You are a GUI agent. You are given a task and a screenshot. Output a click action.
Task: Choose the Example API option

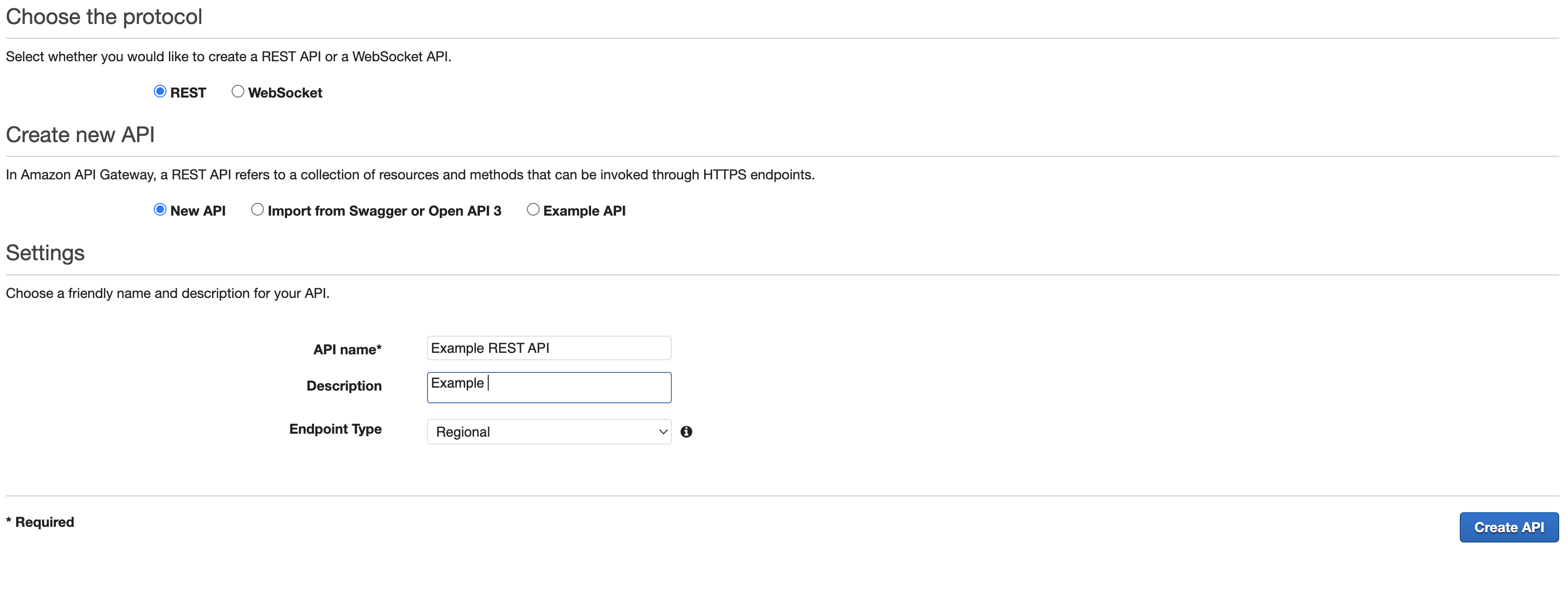pos(533,210)
